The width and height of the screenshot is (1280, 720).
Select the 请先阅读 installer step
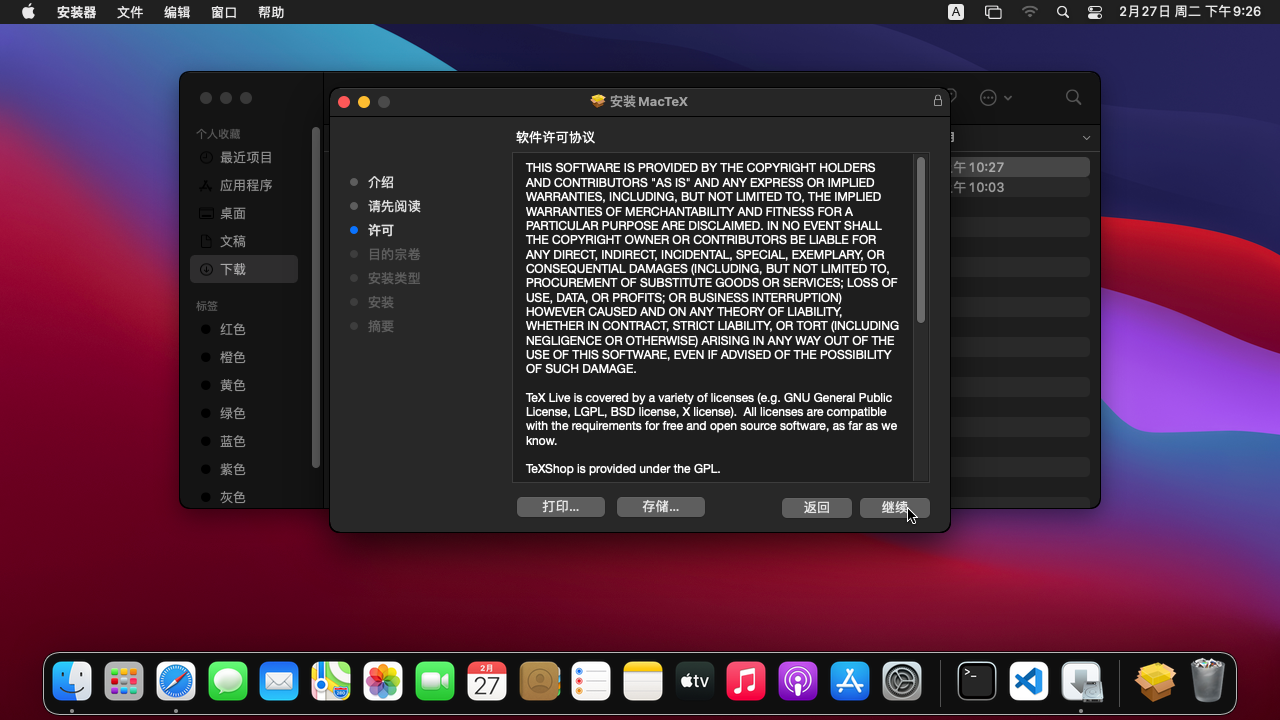[394, 206]
